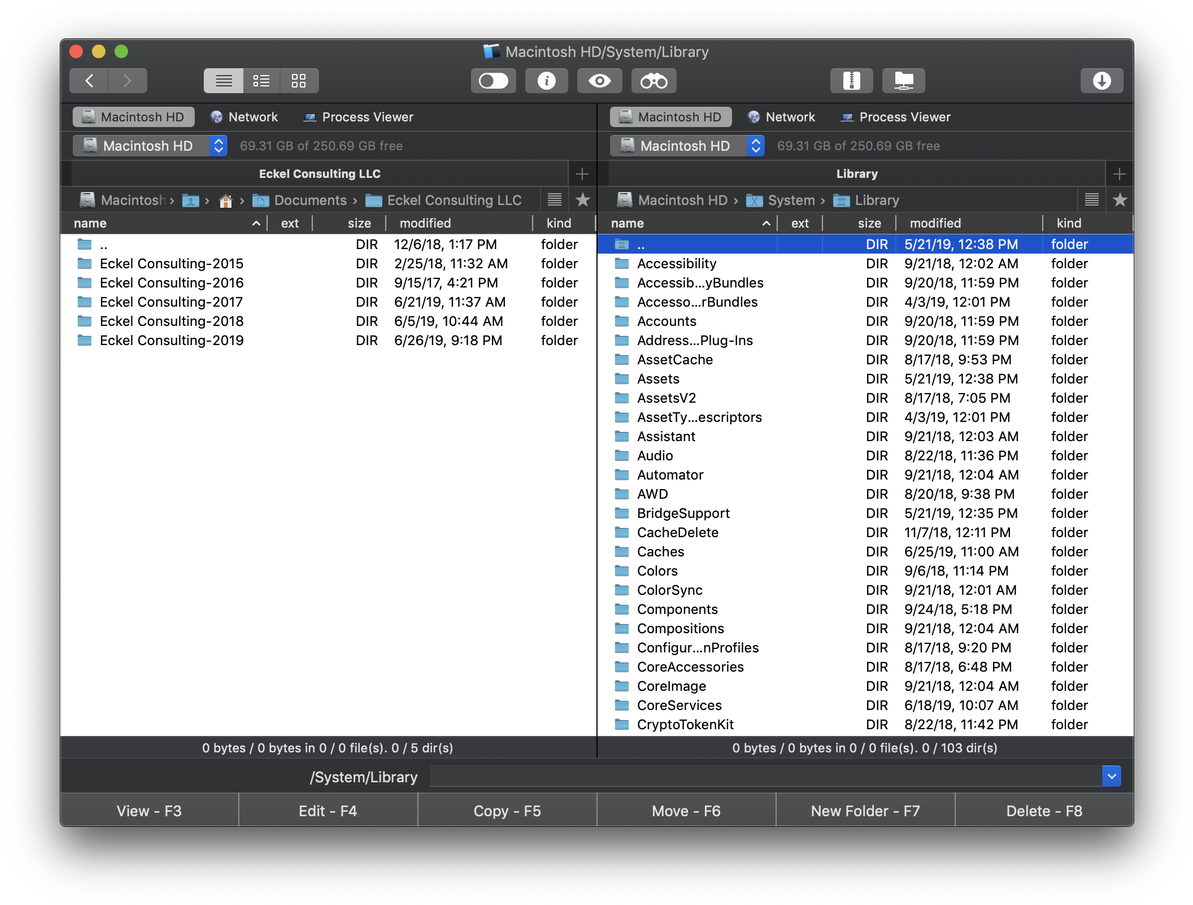Click the View - F3 button
Image resolution: width=1193 pixels, height=905 pixels.
point(149,811)
